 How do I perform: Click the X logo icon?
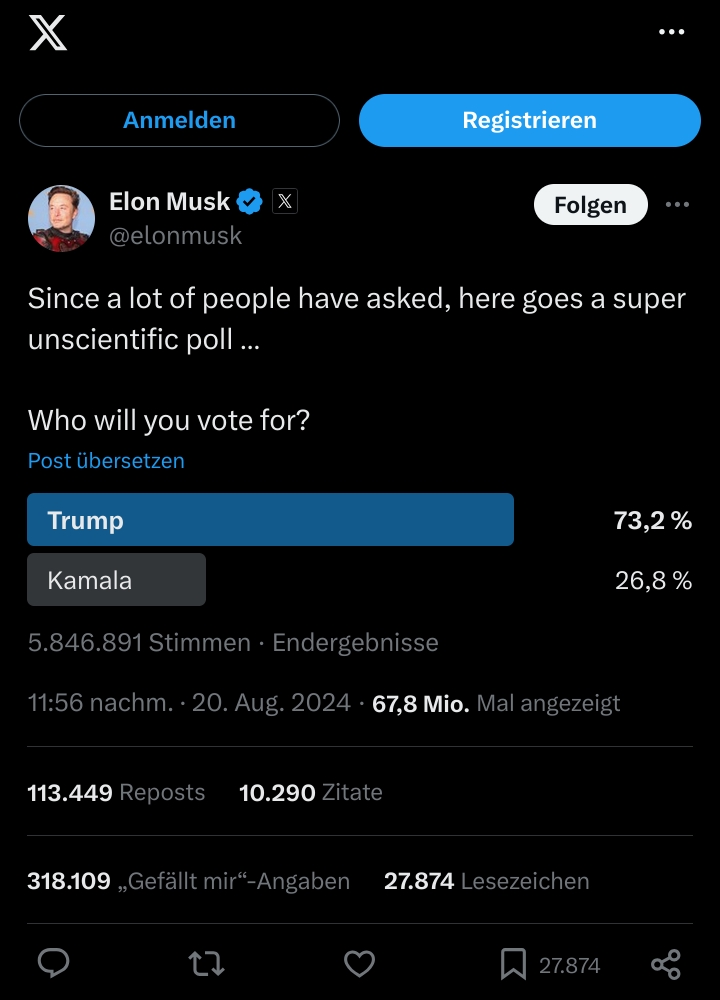48,33
